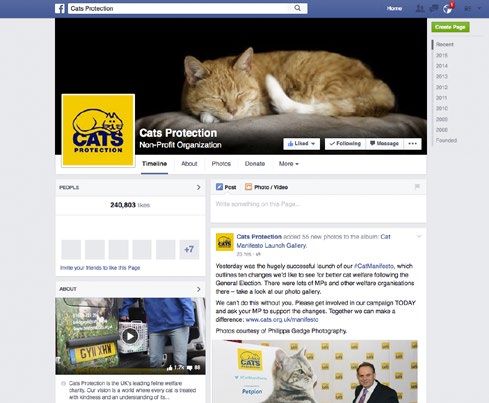This screenshot has width=489, height=403.
Task: Open the Photos tab
Action: pyautogui.click(x=221, y=164)
